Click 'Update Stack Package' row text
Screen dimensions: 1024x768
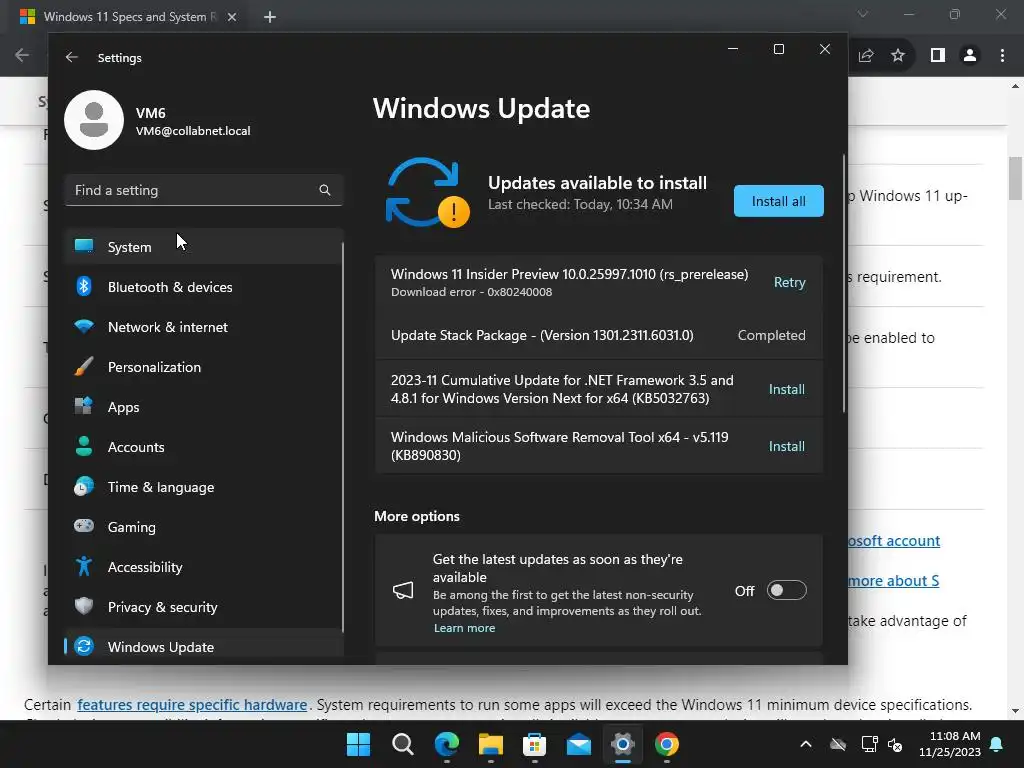[x=542, y=335]
